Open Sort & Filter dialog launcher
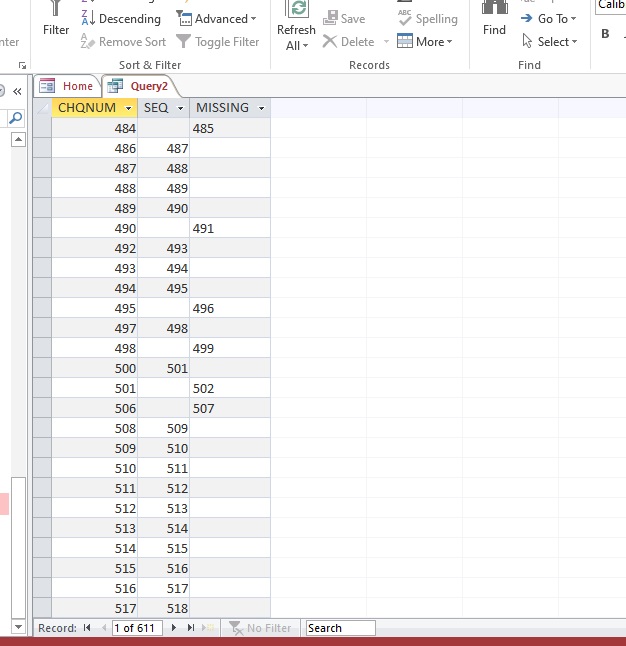 coord(23,65)
